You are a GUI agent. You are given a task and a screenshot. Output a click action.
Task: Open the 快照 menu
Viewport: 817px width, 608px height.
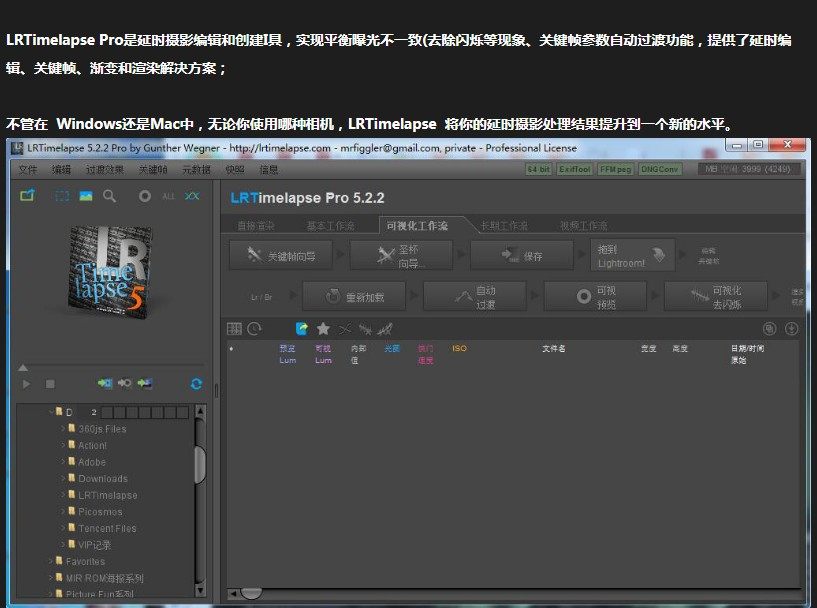click(234, 169)
